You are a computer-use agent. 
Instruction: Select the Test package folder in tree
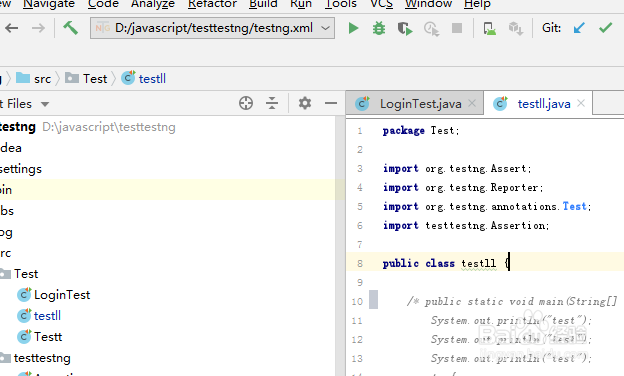tap(19, 274)
